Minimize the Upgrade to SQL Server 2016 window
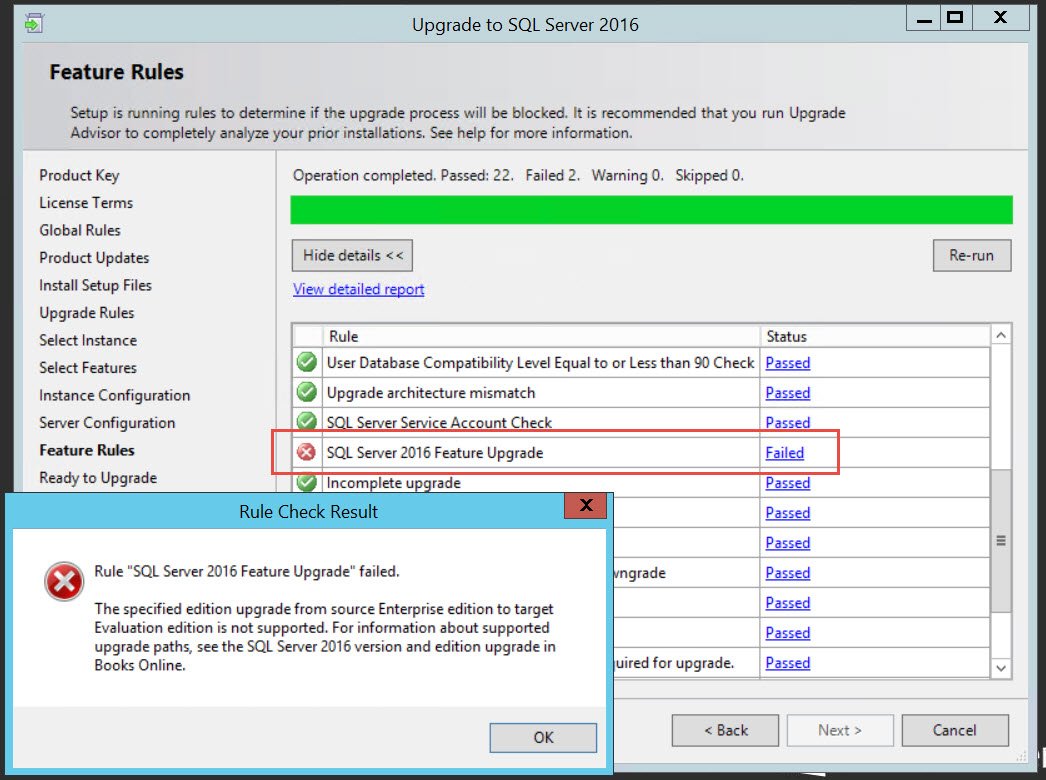This screenshot has height=780, width=1046. [924, 18]
